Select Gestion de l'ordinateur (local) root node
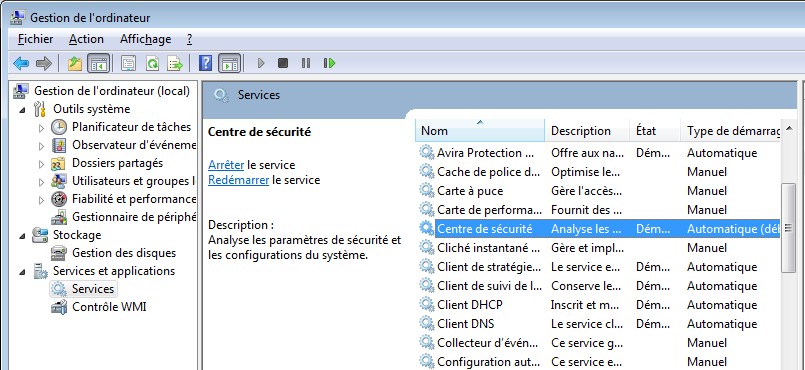Image resolution: width=805 pixels, height=370 pixels. click(x=111, y=91)
